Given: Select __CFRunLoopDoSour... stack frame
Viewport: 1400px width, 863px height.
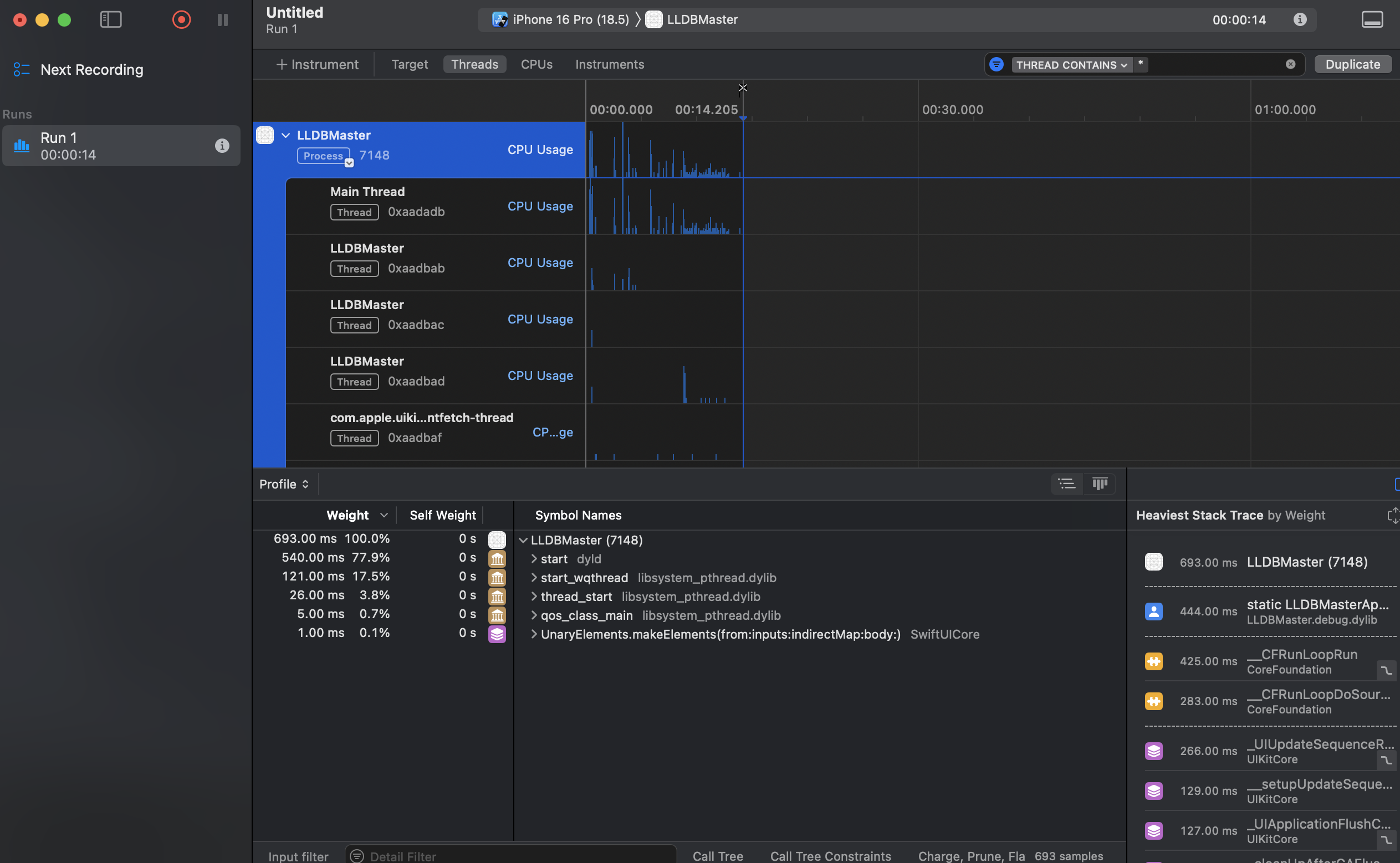Looking at the screenshot, I should click(1270, 701).
